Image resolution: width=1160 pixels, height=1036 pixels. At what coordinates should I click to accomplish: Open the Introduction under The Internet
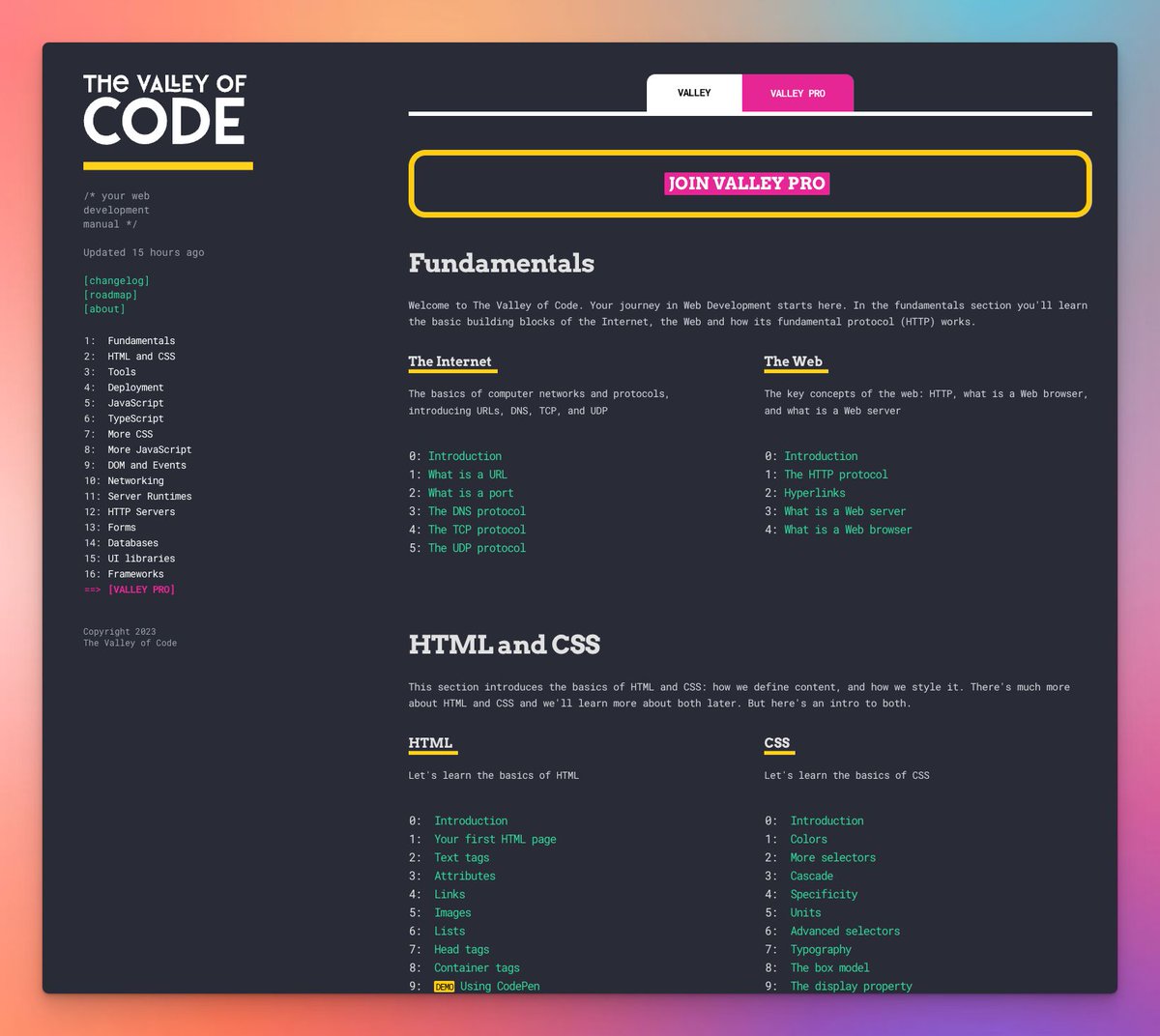[x=464, y=455]
